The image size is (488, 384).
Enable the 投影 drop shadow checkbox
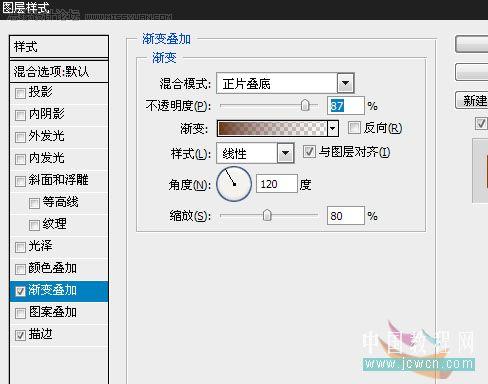[x=20, y=93]
